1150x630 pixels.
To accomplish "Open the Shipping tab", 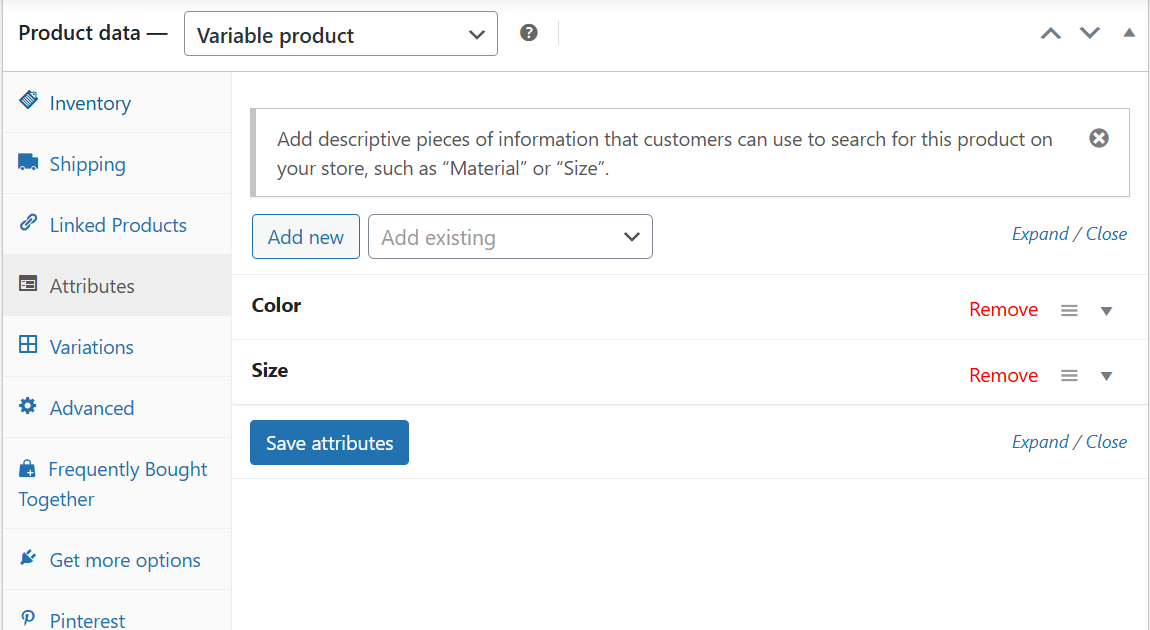I will pyautogui.click(x=87, y=164).
